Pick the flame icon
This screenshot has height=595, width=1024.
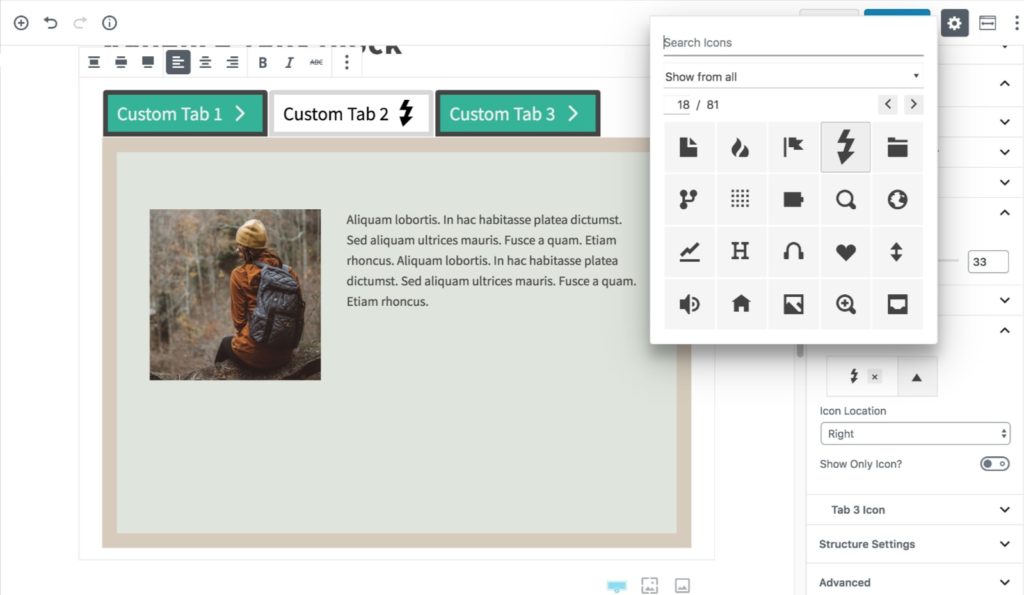741,147
